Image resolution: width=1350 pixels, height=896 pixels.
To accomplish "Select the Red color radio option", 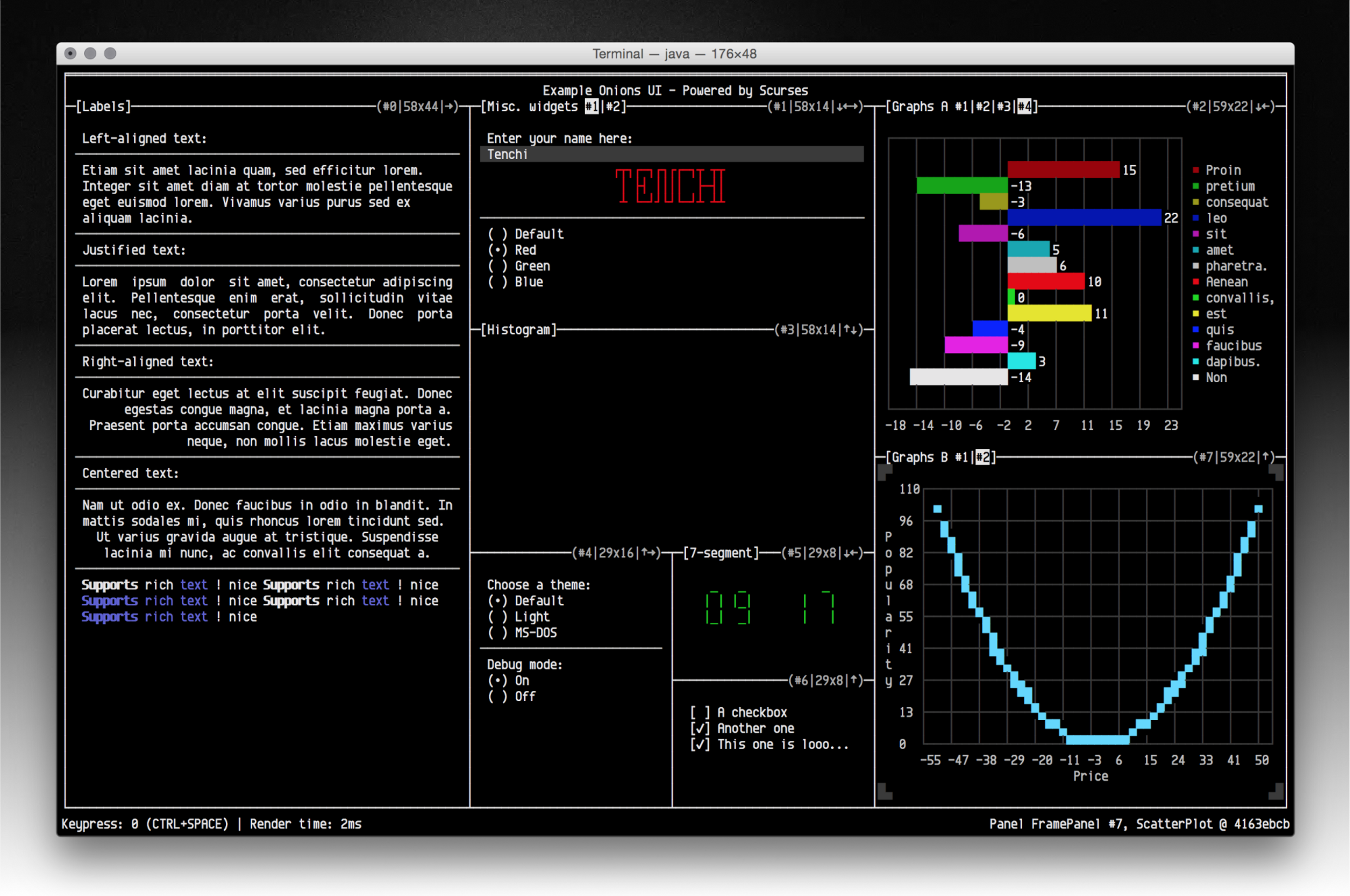I will click(512, 250).
